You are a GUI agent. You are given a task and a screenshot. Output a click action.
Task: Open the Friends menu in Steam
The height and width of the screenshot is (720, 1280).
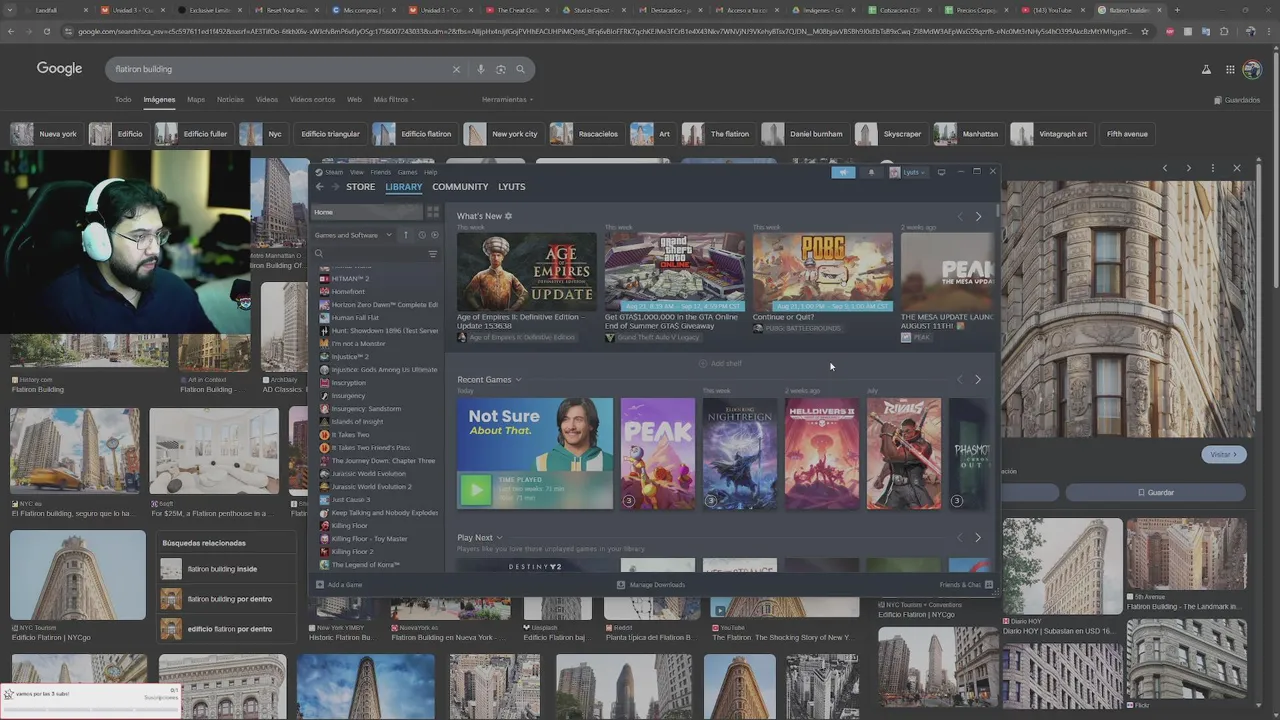[x=381, y=172]
